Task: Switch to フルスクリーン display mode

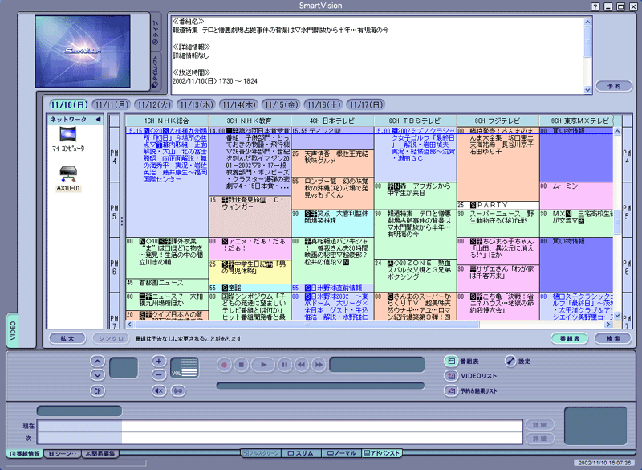Action: 261,453
